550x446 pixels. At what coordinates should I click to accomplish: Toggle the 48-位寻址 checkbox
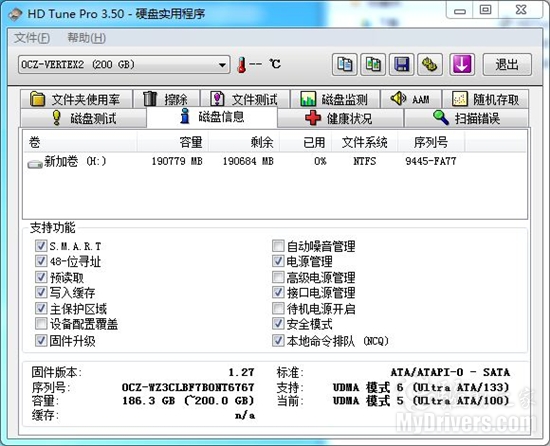tap(41, 261)
